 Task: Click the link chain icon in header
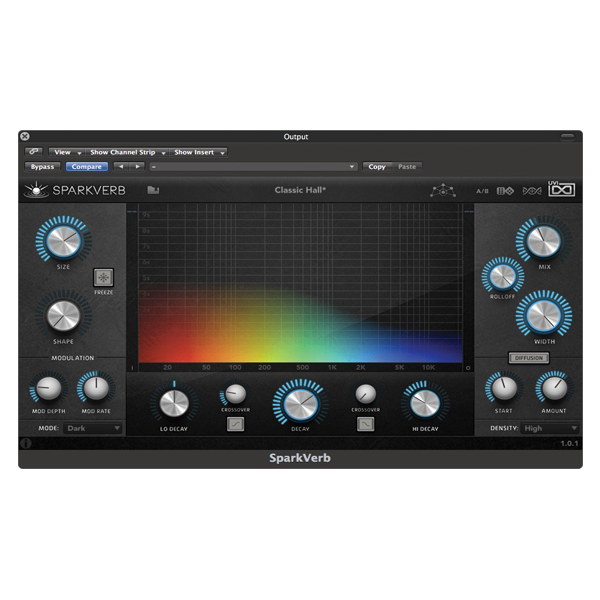(x=34, y=152)
